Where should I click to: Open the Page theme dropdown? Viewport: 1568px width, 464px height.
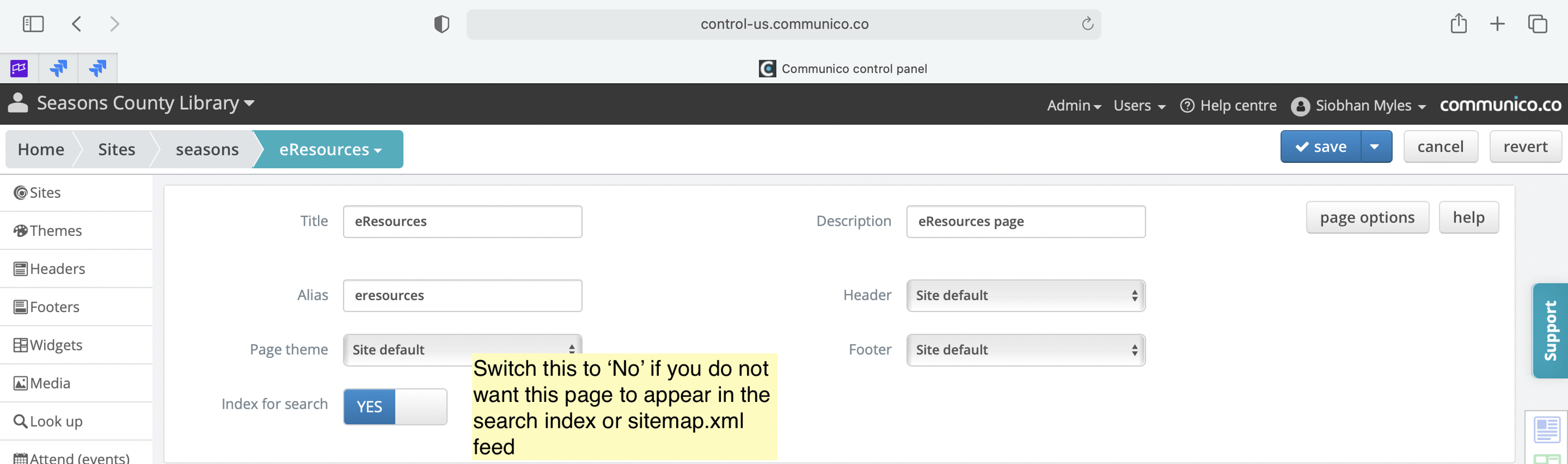point(463,349)
